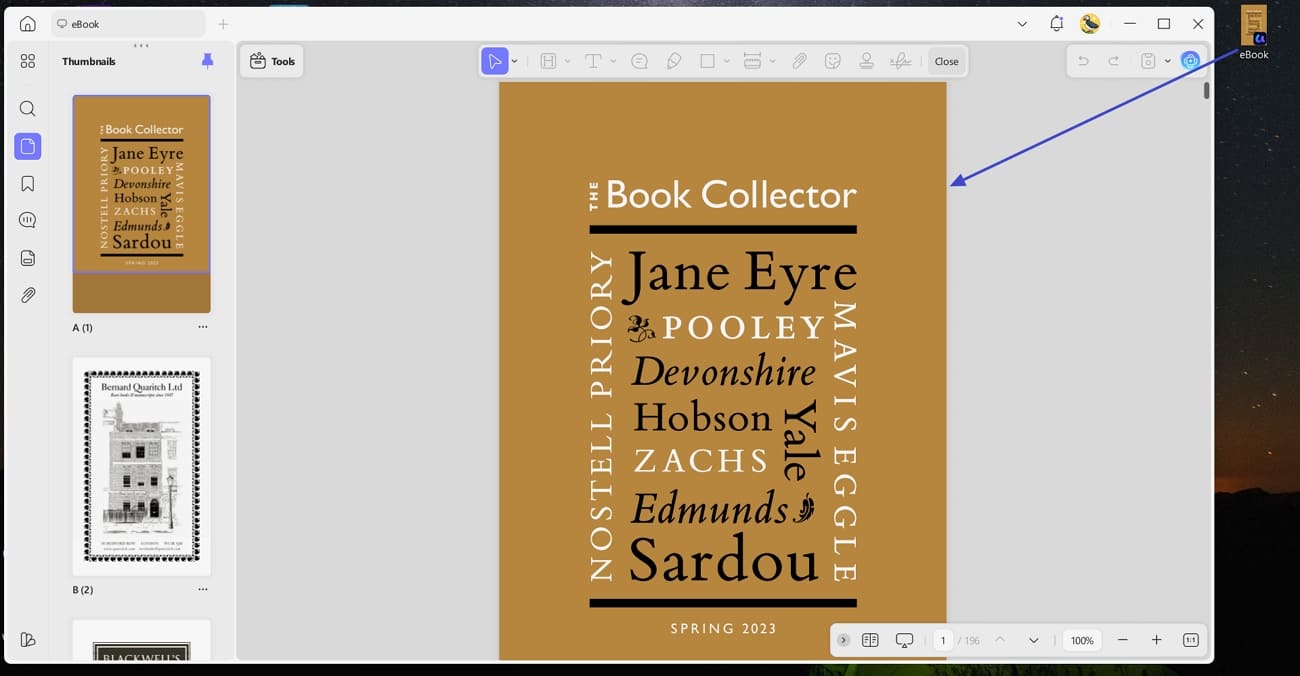The image size is (1300, 676).
Task: Go to the previous page arrow
Action: 1000,640
